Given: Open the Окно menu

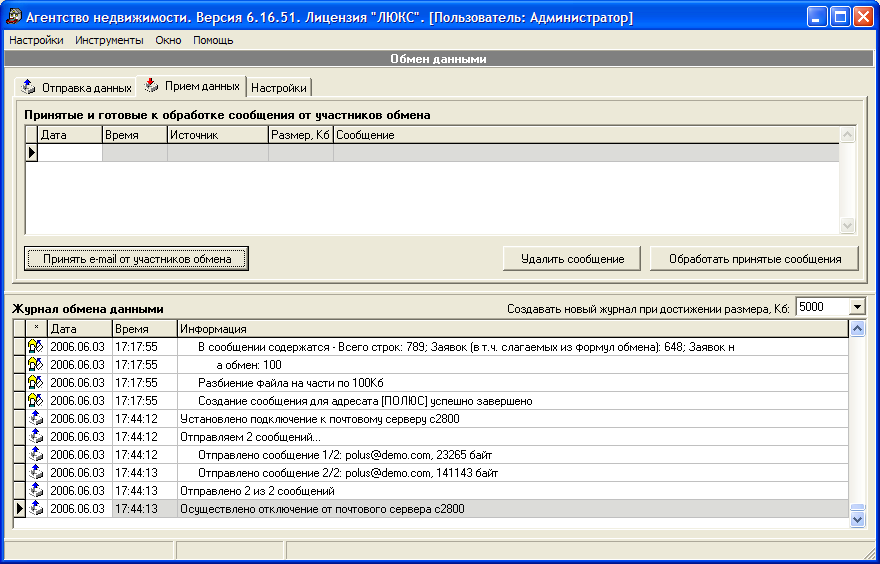Looking at the screenshot, I should click(x=168, y=40).
